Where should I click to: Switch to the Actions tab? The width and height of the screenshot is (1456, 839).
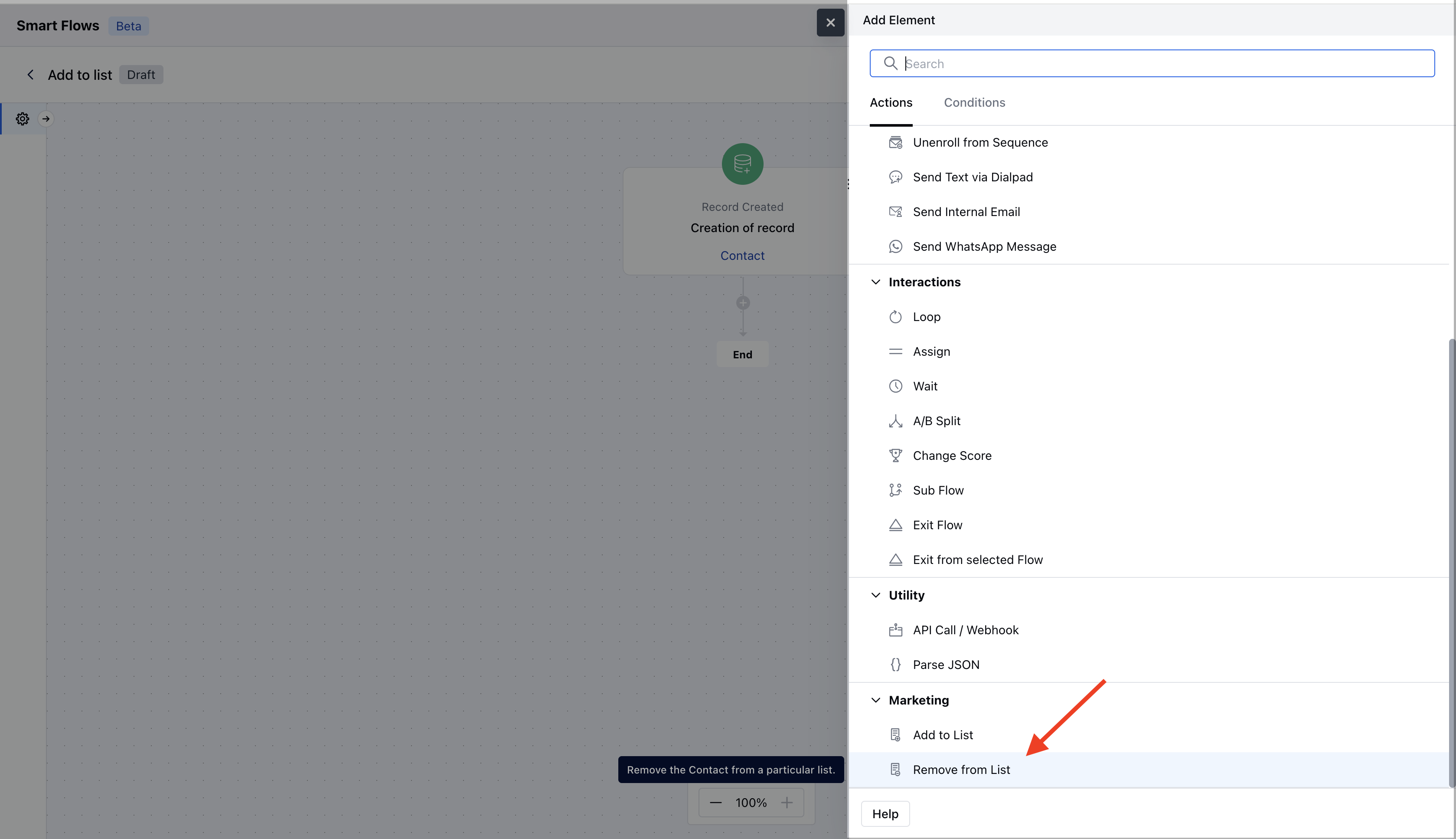point(891,102)
